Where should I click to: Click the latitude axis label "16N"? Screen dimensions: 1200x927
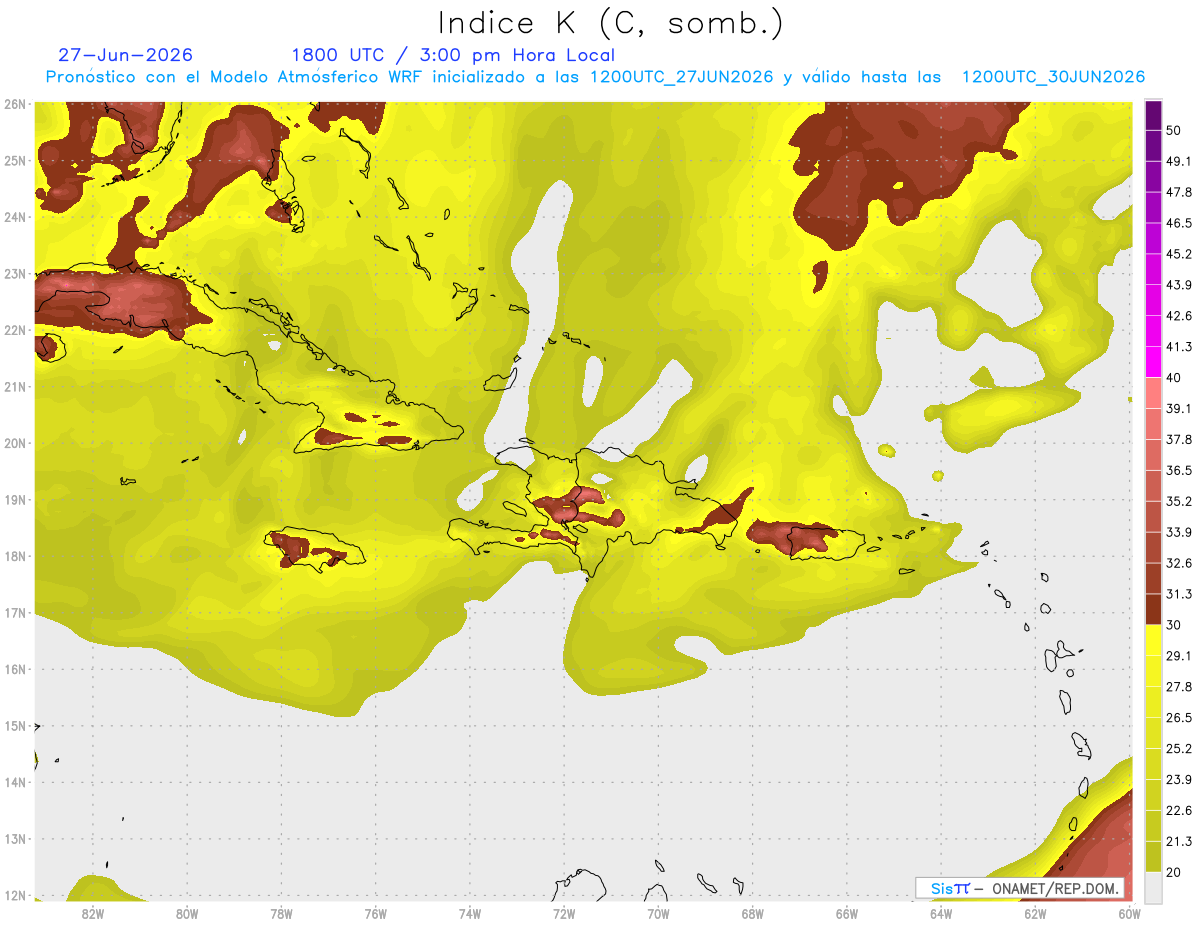click(x=15, y=669)
